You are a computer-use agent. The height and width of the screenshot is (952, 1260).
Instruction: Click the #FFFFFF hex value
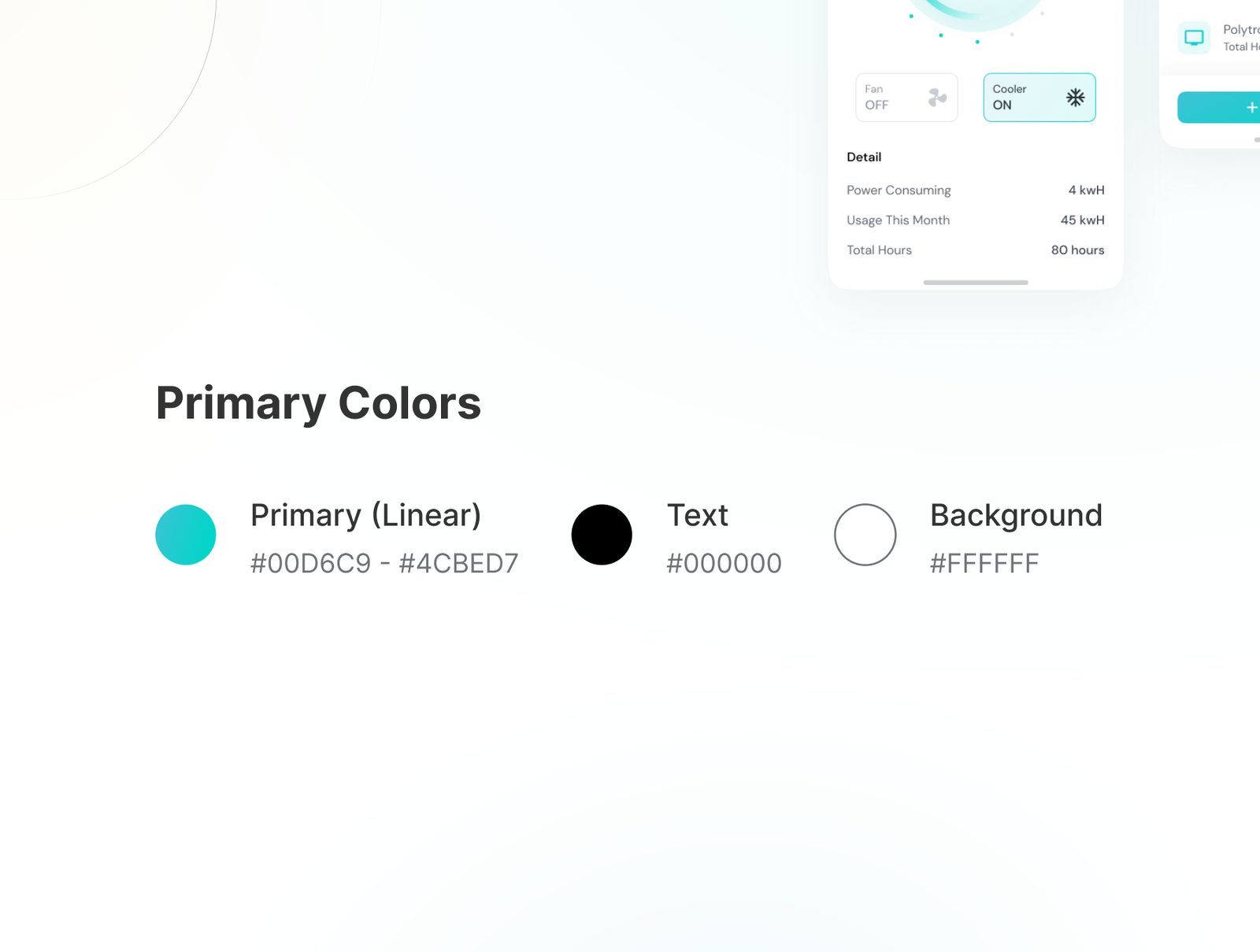pos(984,564)
